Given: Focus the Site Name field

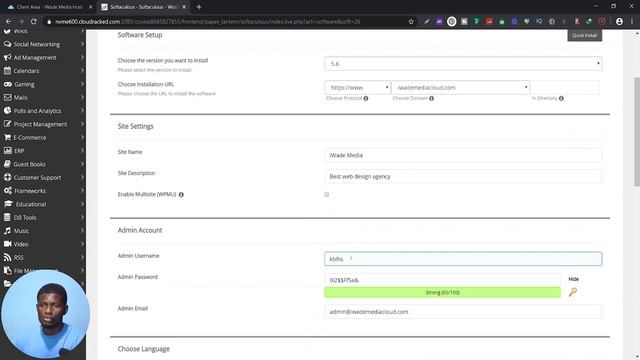Looking at the screenshot, I should click(x=463, y=155).
